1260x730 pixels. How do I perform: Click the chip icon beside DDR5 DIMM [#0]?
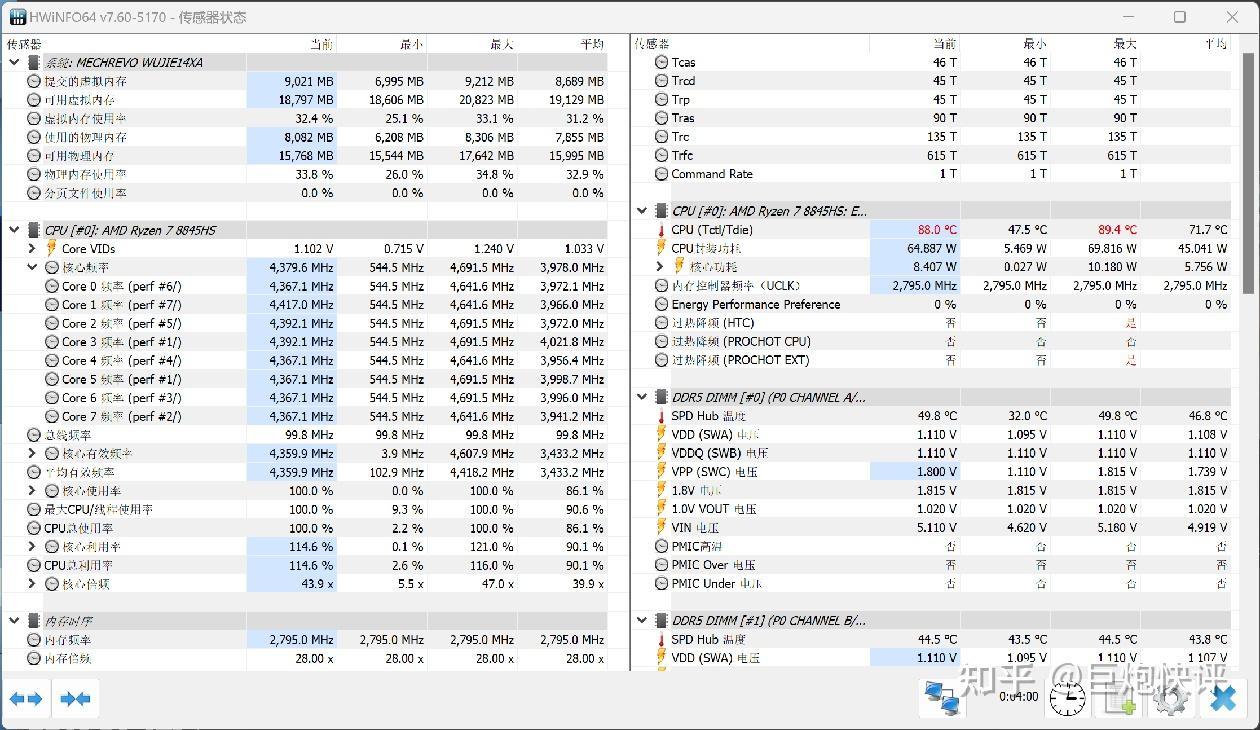click(x=661, y=397)
